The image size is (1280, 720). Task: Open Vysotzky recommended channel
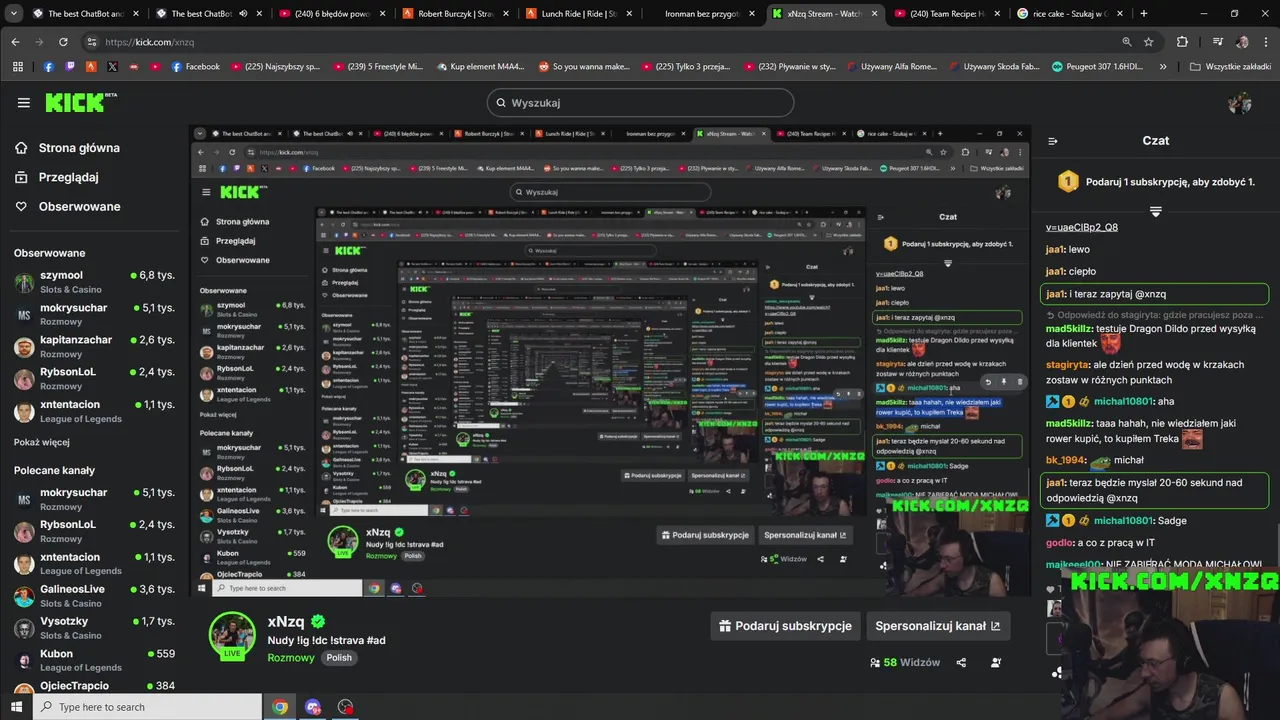[x=94, y=628]
